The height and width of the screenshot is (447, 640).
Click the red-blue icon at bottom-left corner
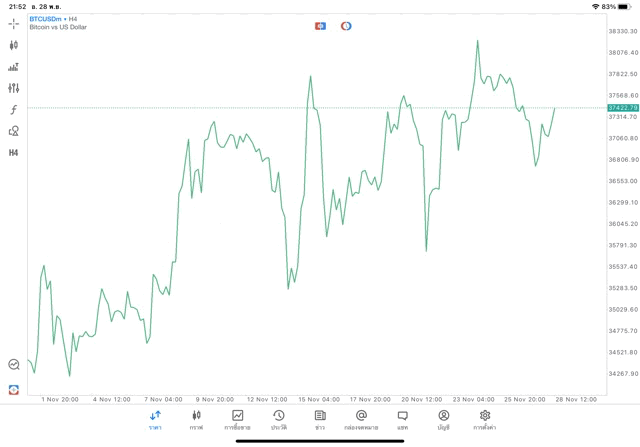13,389
